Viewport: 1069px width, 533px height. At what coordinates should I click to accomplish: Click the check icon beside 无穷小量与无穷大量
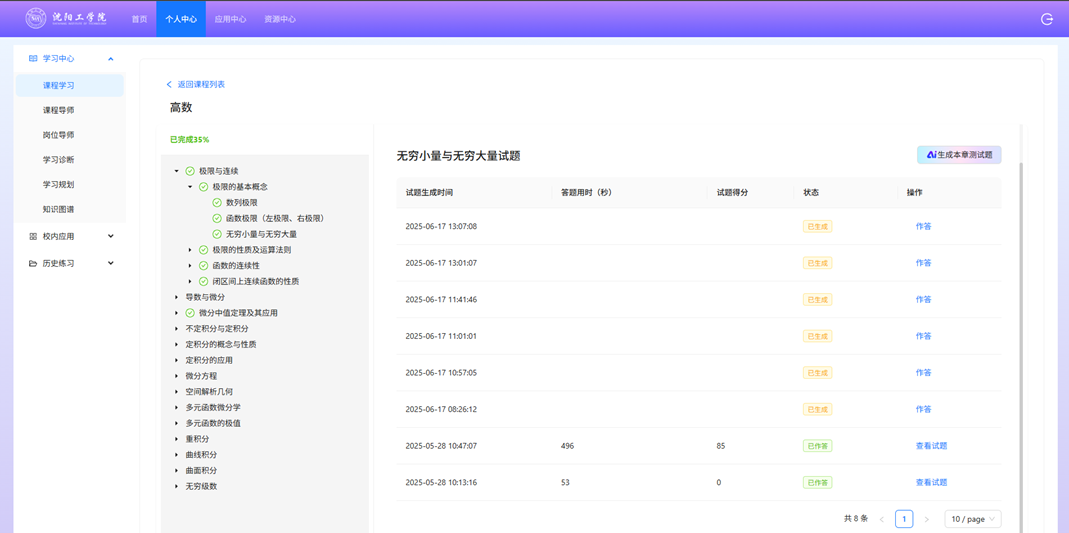click(217, 234)
